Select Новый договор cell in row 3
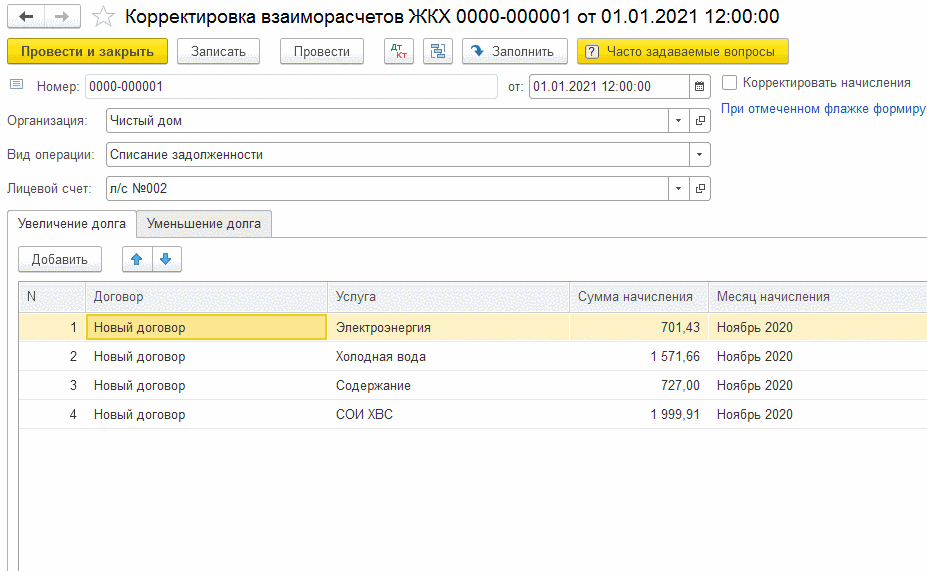Image resolution: width=927 pixels, height=571 pixels. tap(207, 385)
